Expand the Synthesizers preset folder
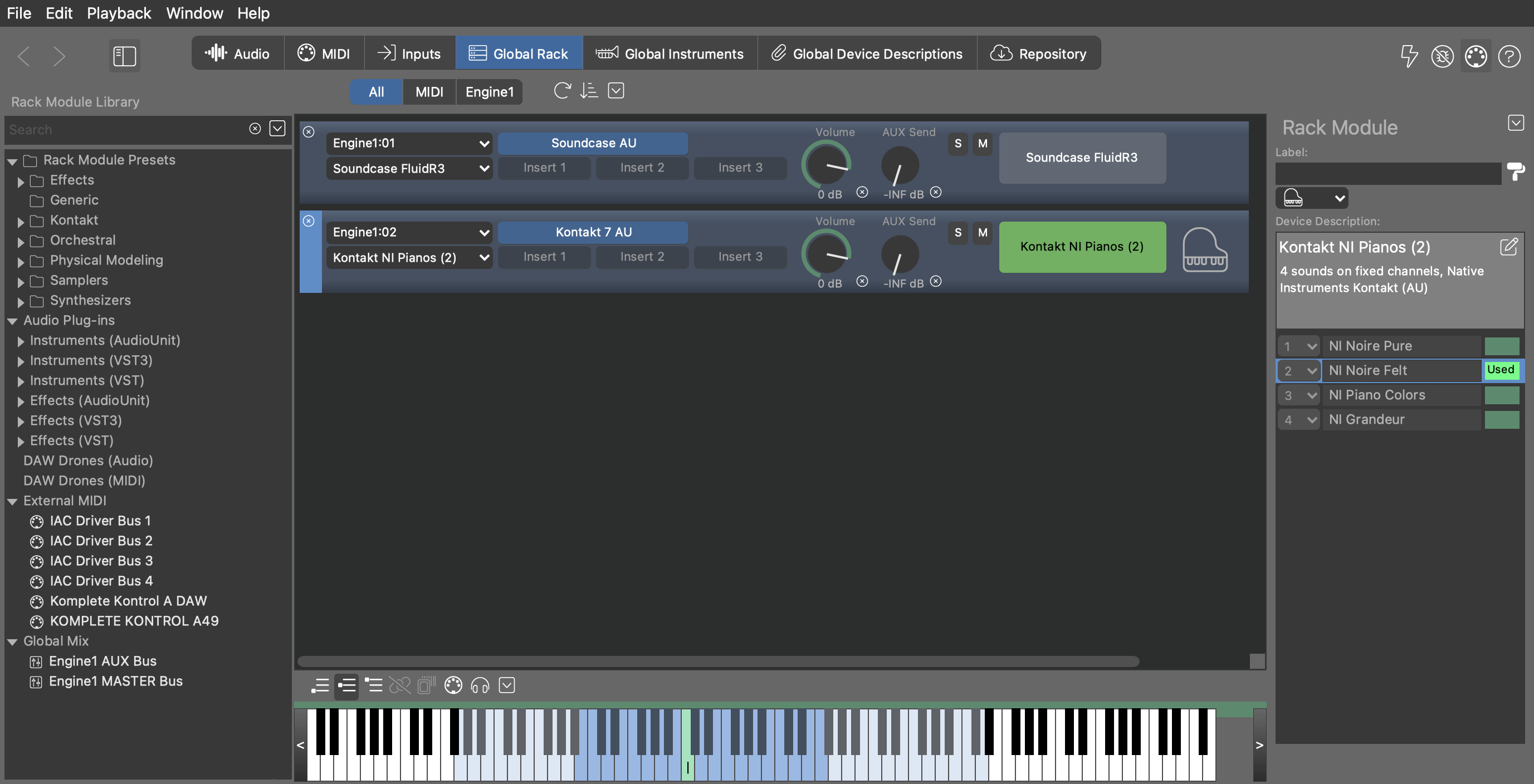 click(x=21, y=301)
